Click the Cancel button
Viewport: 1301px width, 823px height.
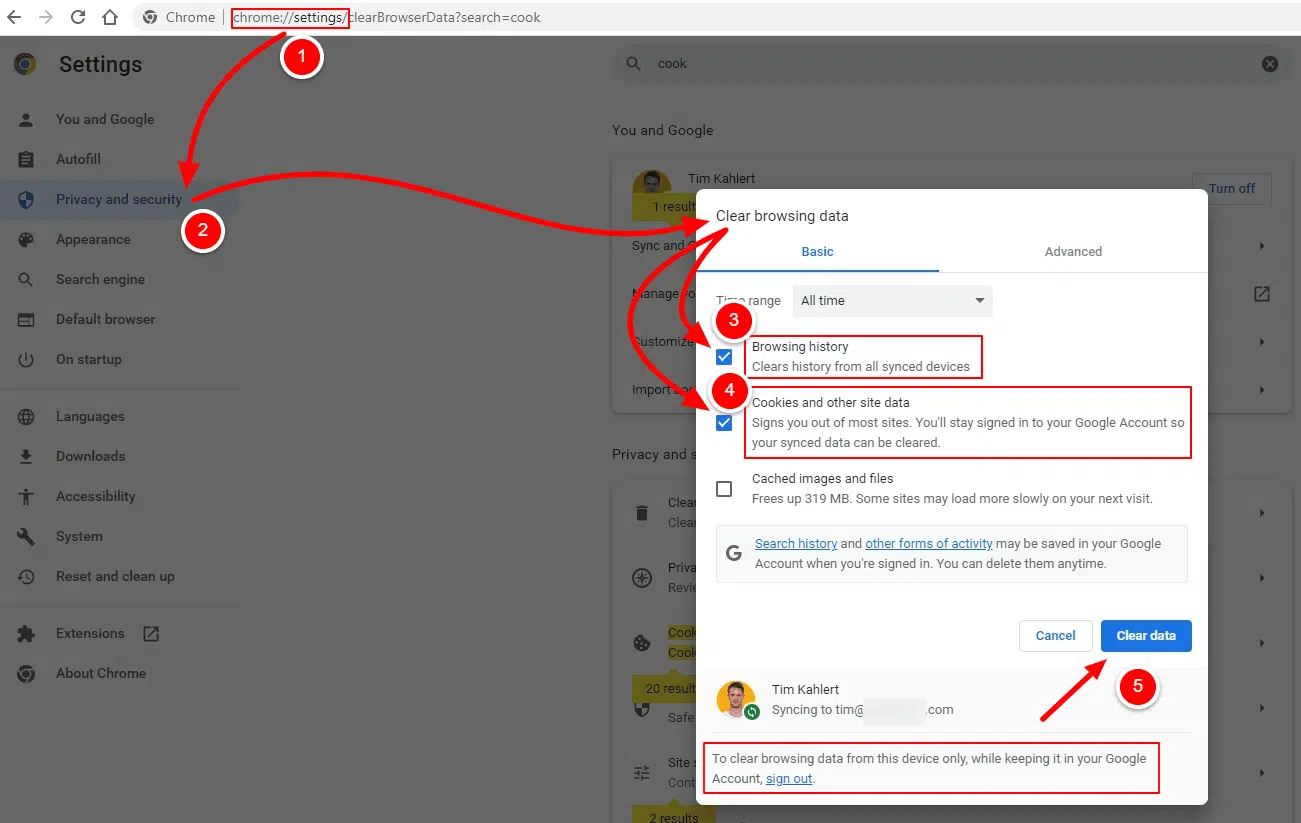[x=1055, y=636]
